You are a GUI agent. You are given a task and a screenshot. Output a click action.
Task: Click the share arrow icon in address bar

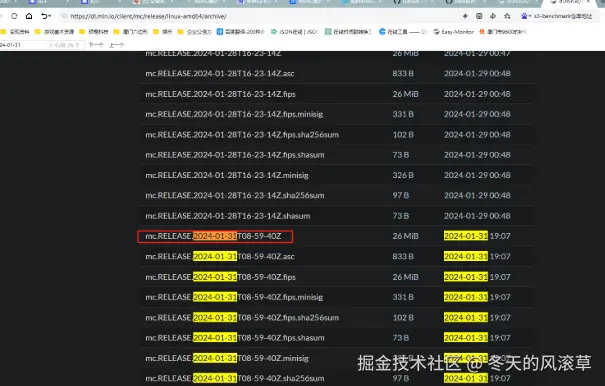(493, 16)
